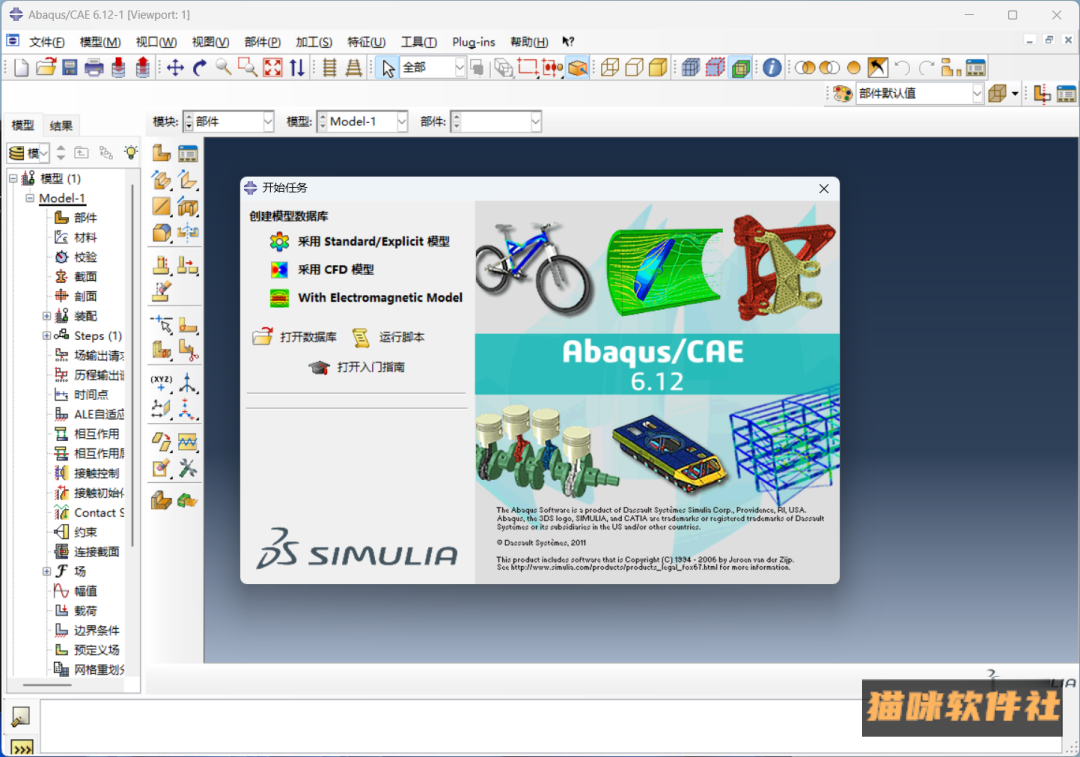This screenshot has width=1080, height=757.
Task: Open the Part Manager in toolbox
Action: tap(187, 153)
